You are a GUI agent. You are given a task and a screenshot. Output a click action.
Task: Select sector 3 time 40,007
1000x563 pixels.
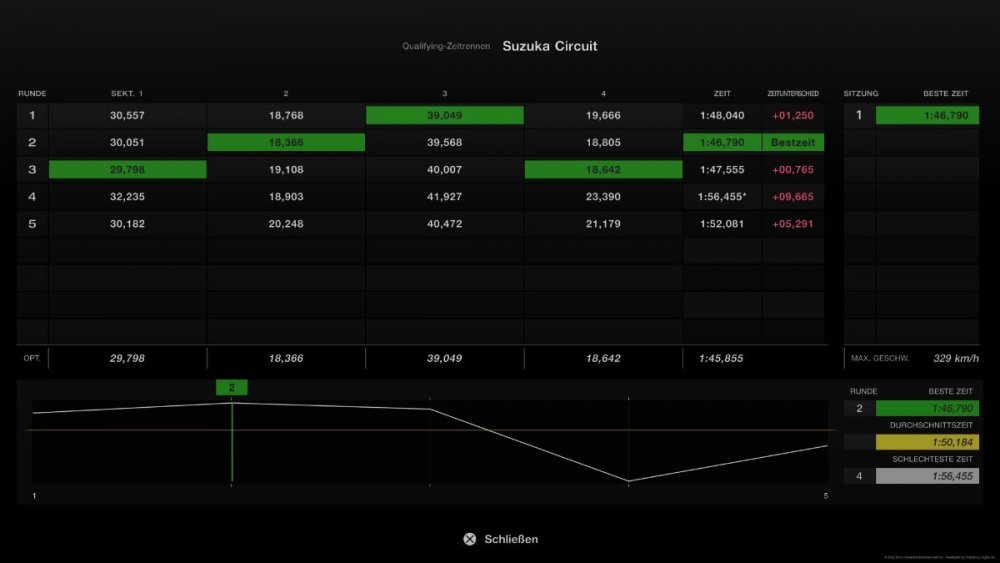tap(445, 170)
